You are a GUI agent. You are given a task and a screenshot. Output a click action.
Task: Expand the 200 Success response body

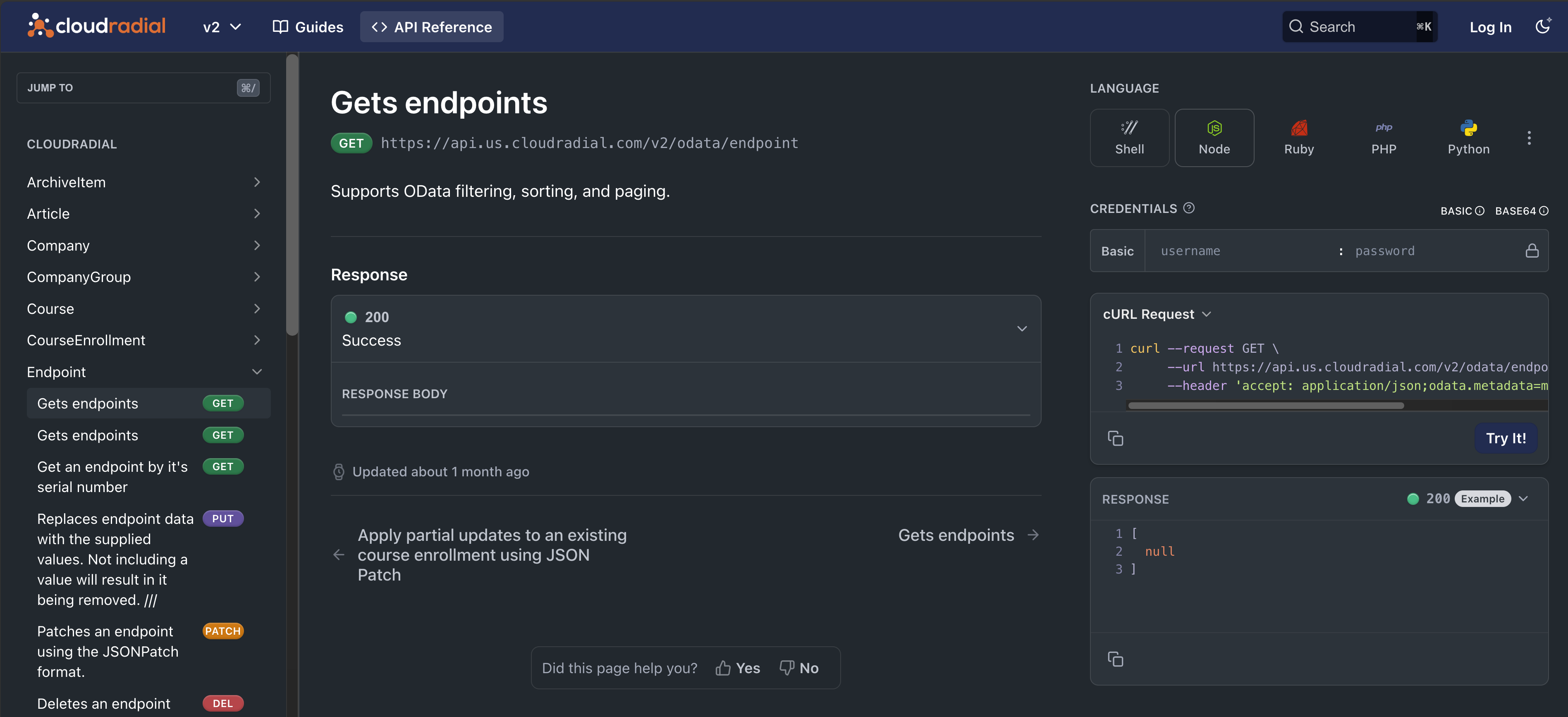coord(1021,329)
